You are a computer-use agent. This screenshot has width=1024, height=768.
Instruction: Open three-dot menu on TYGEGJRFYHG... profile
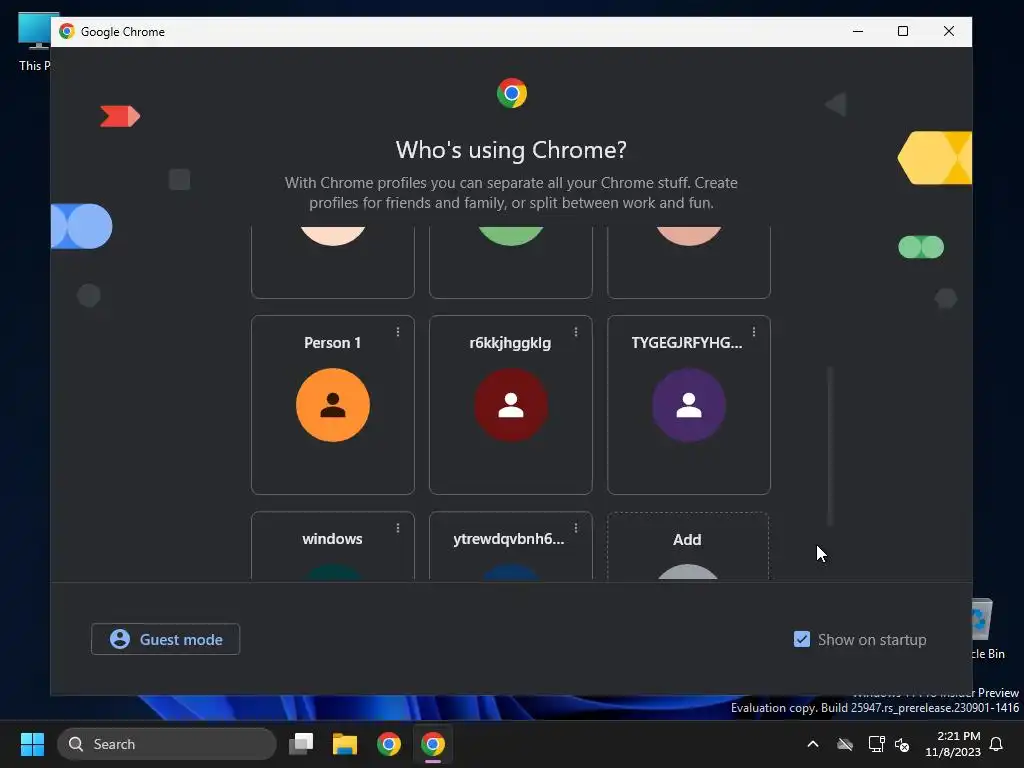point(754,332)
